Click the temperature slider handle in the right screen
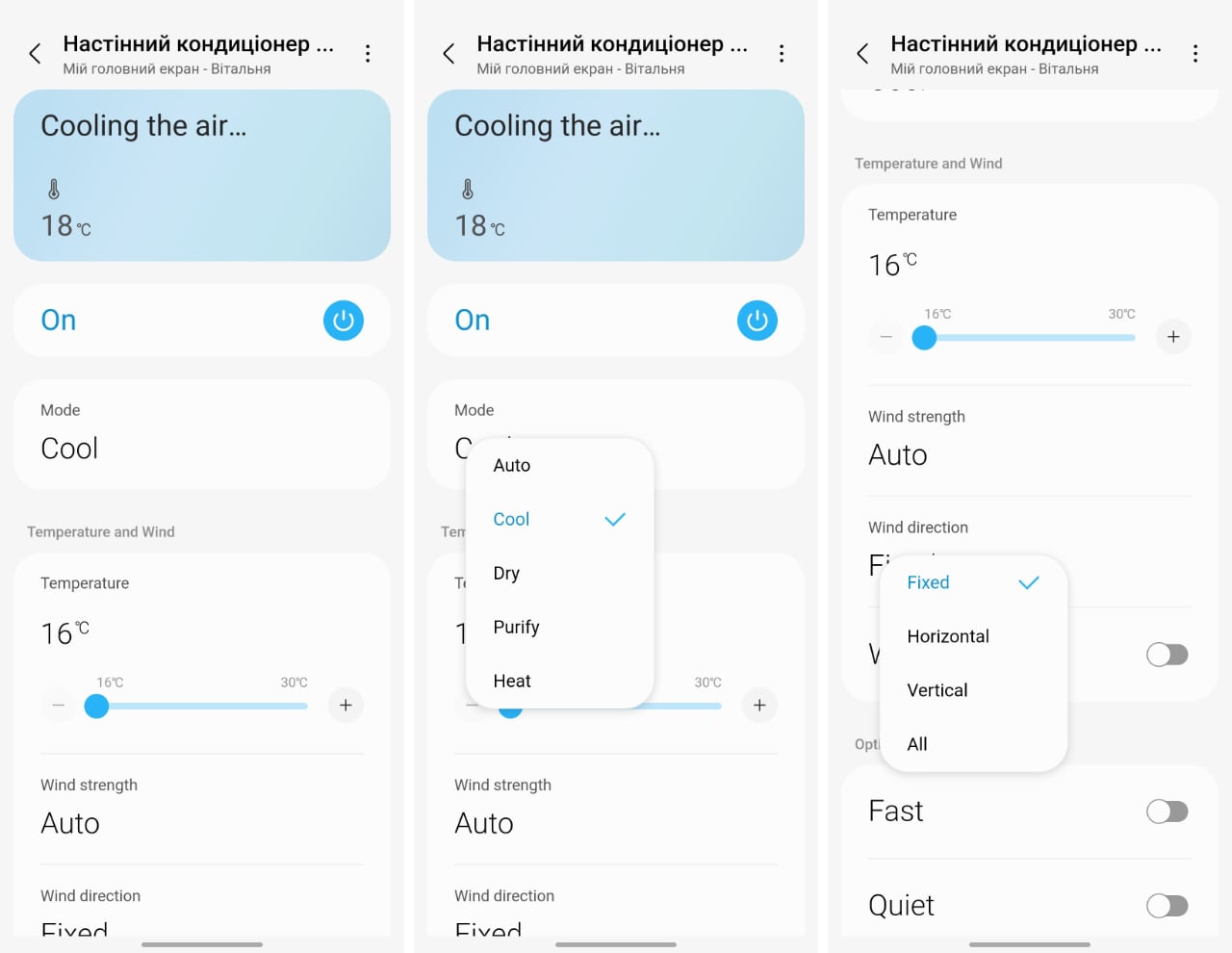This screenshot has width=1232, height=953. pyautogui.click(x=924, y=338)
